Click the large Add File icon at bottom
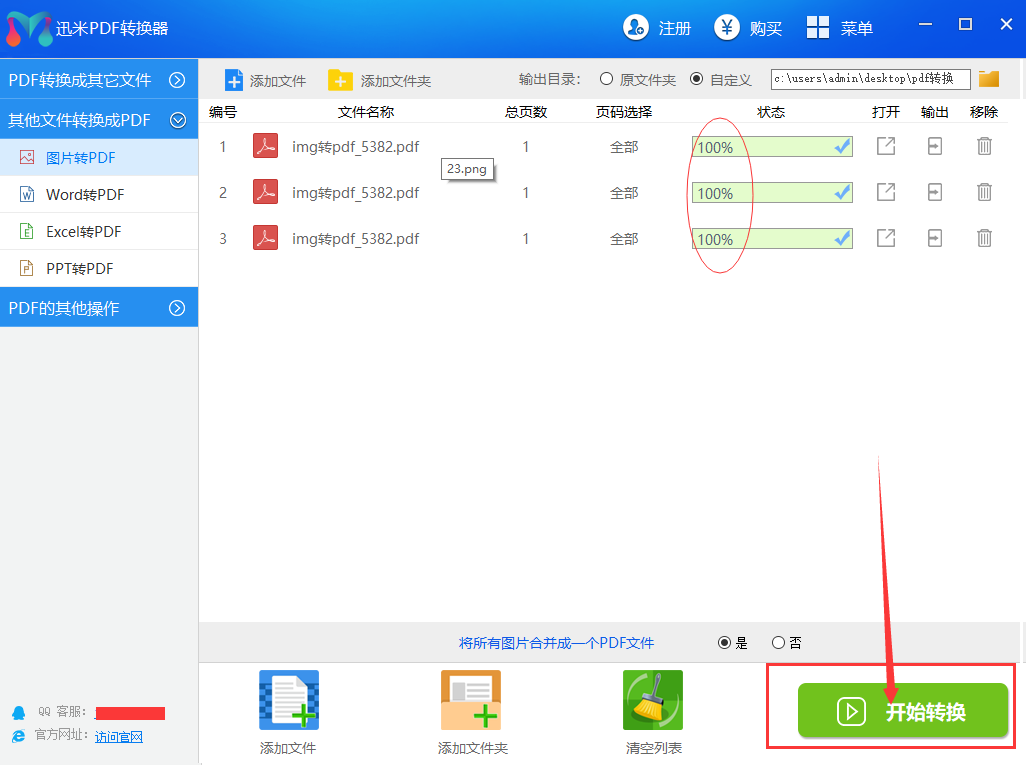 click(x=289, y=700)
